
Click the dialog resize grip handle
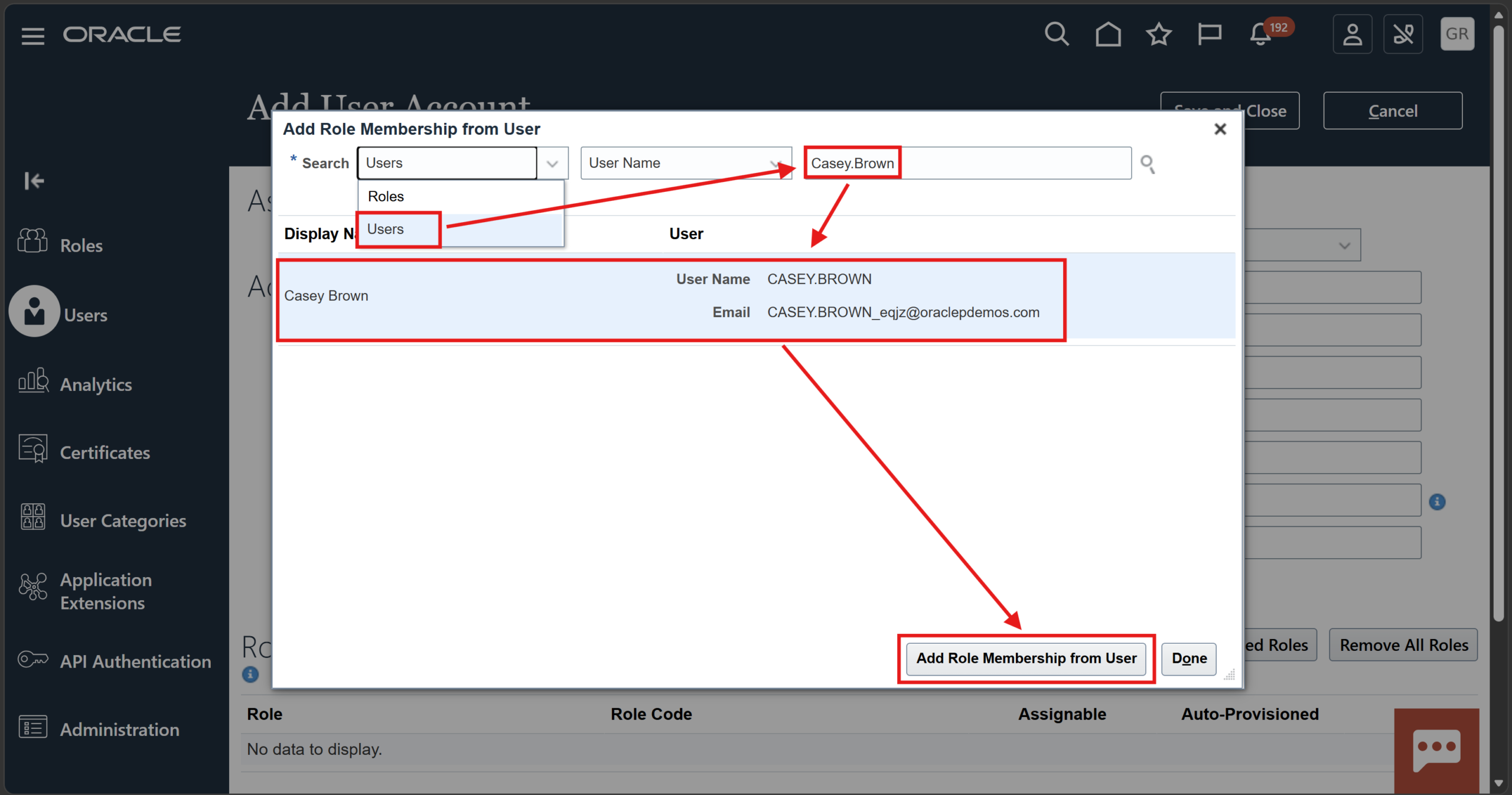tap(1230, 675)
